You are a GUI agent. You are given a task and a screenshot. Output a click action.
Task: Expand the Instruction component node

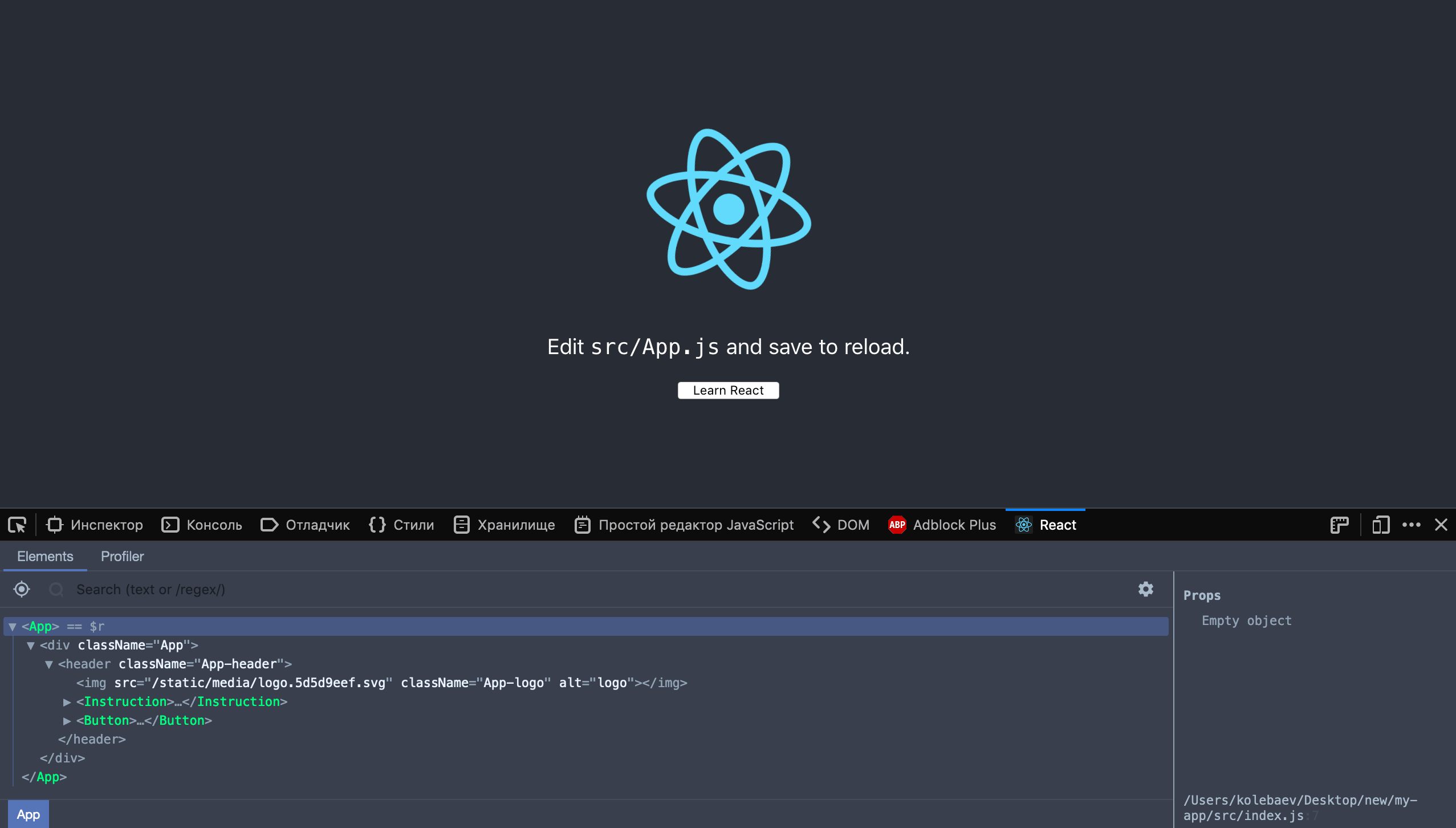point(67,702)
